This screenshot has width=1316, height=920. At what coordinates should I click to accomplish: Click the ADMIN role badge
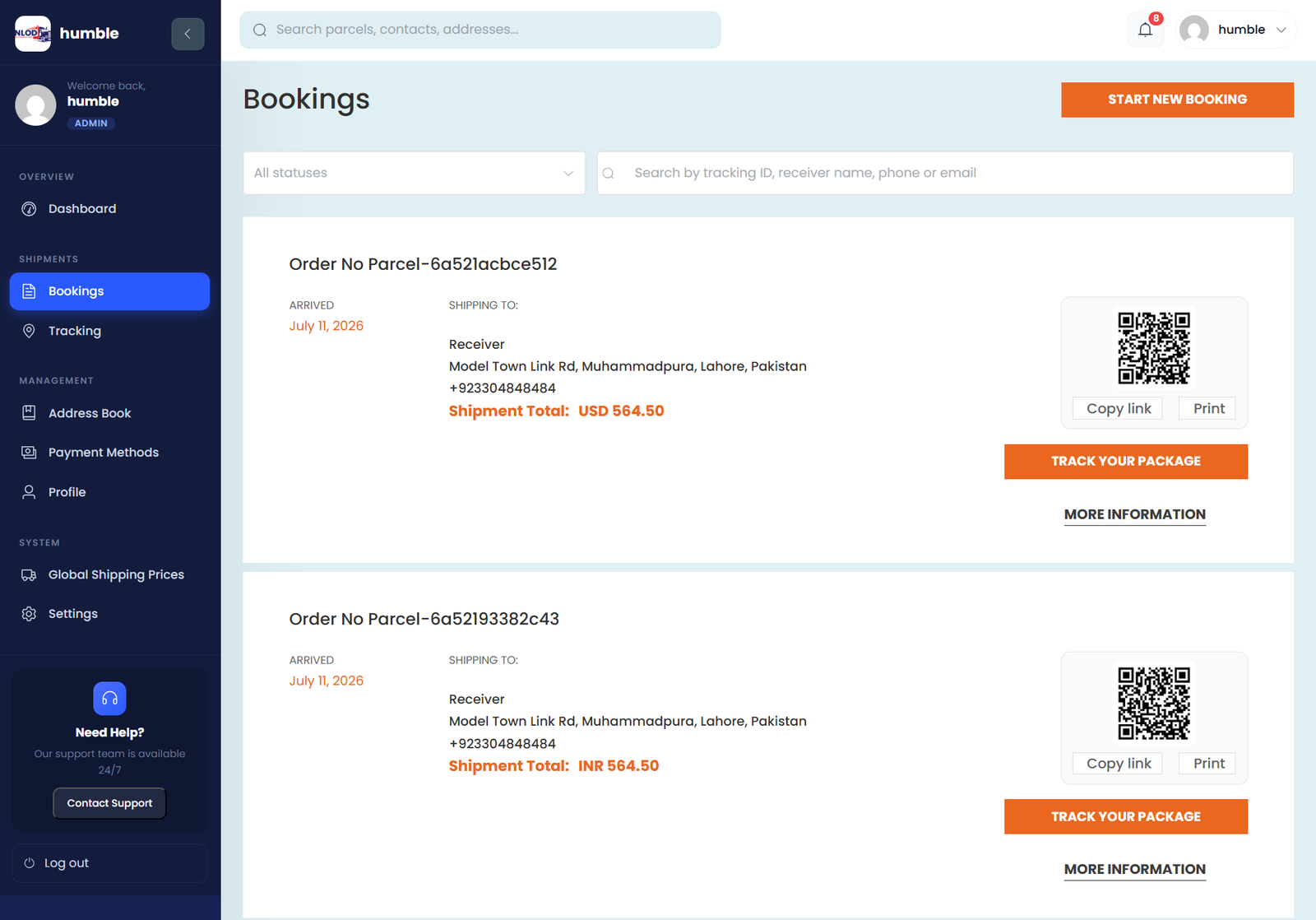click(x=90, y=123)
